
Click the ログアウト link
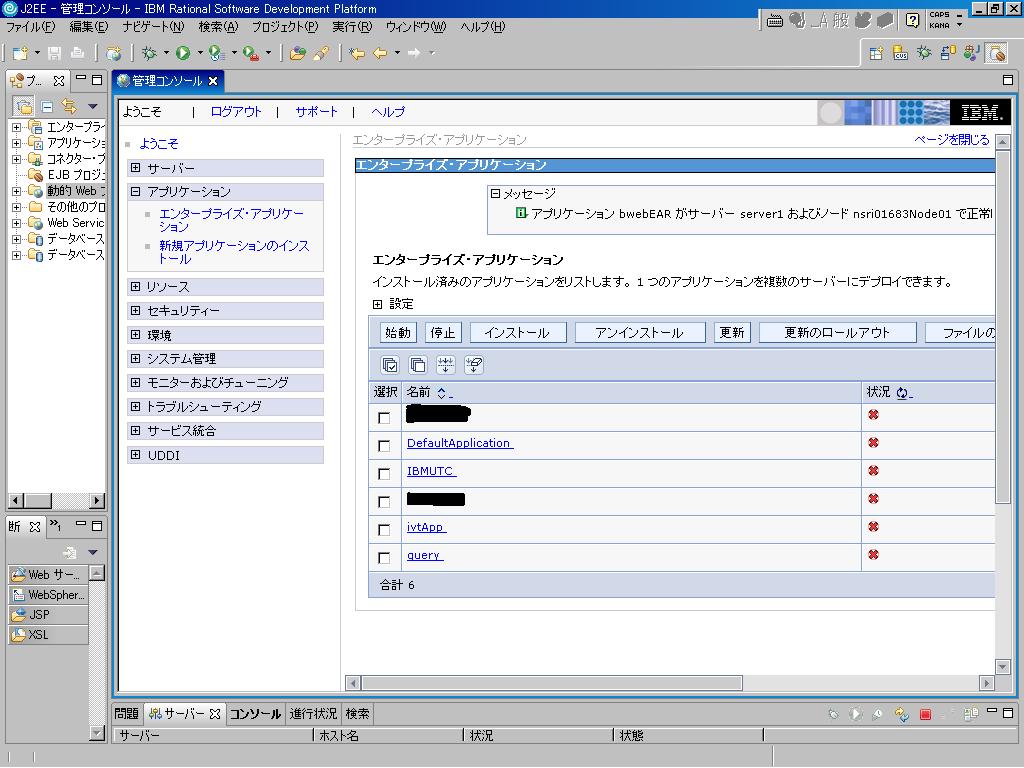pyautogui.click(x=236, y=112)
